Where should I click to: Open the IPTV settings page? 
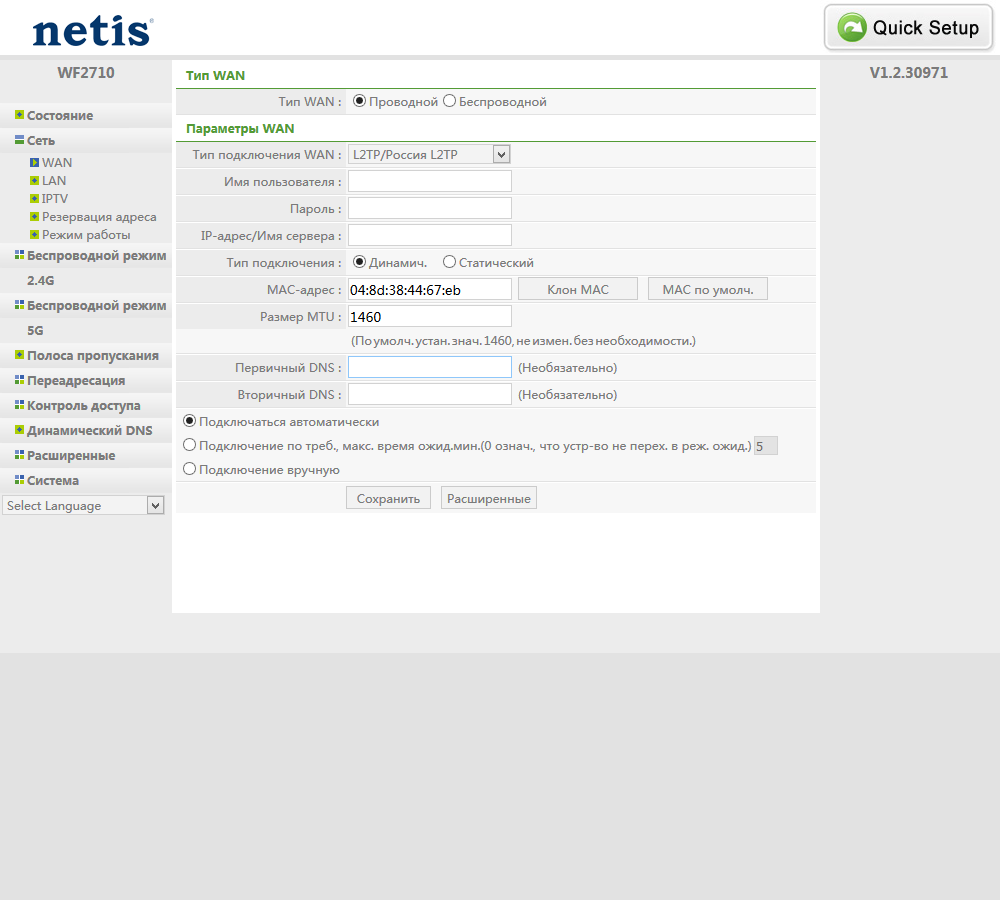55,198
